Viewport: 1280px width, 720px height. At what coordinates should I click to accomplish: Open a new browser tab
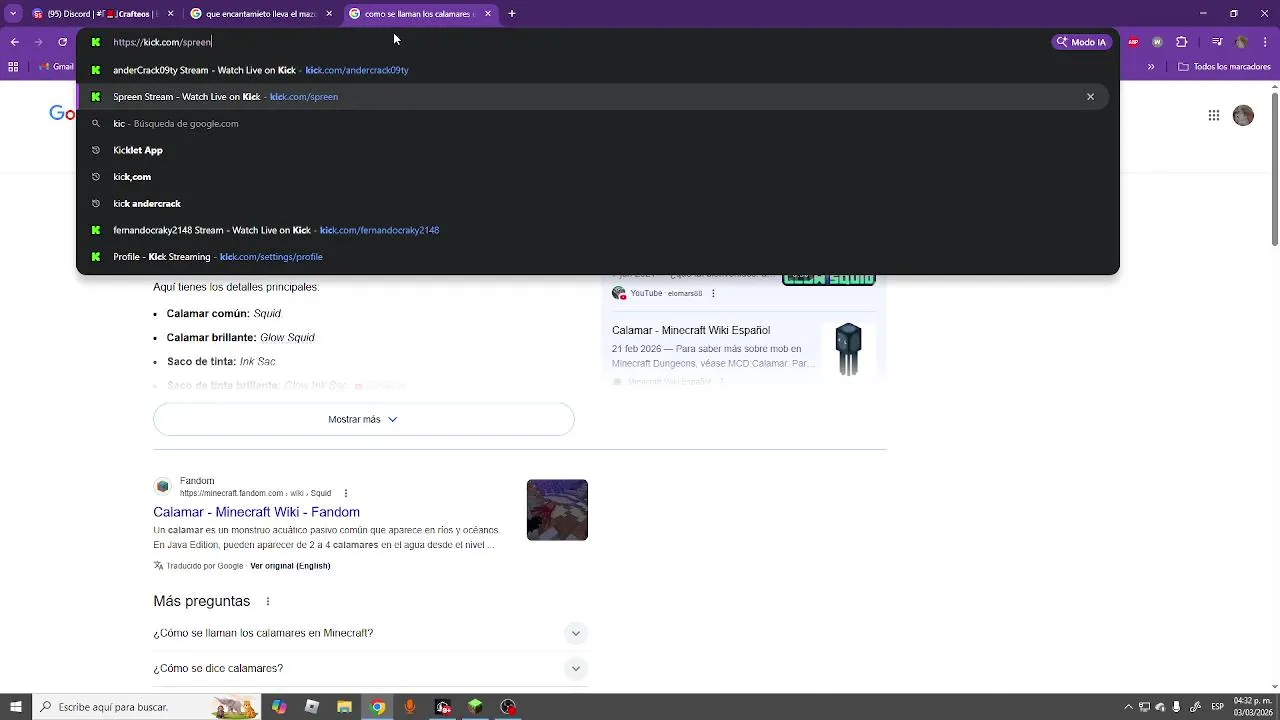[512, 14]
